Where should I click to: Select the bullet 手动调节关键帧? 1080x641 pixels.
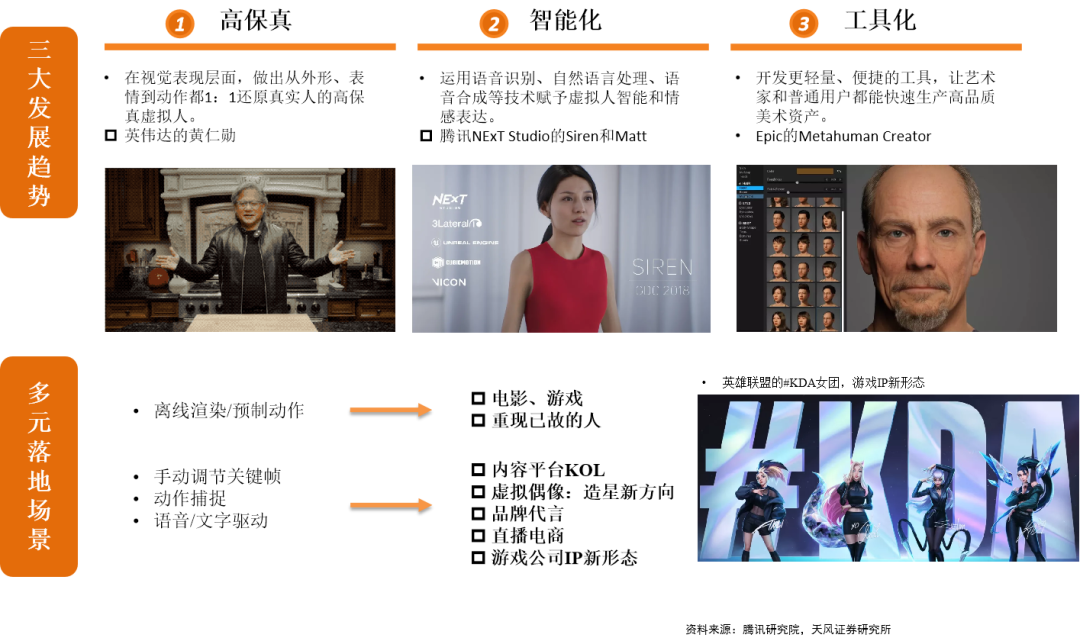coord(218,476)
